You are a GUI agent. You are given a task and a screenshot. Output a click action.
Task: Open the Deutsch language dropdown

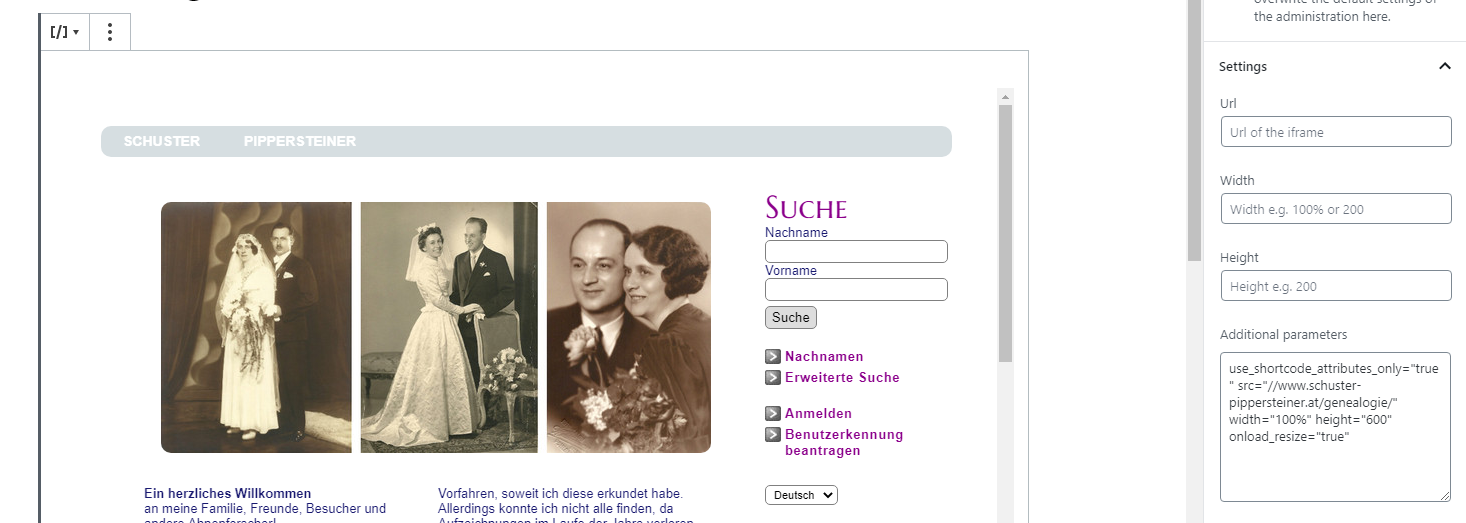coord(801,495)
